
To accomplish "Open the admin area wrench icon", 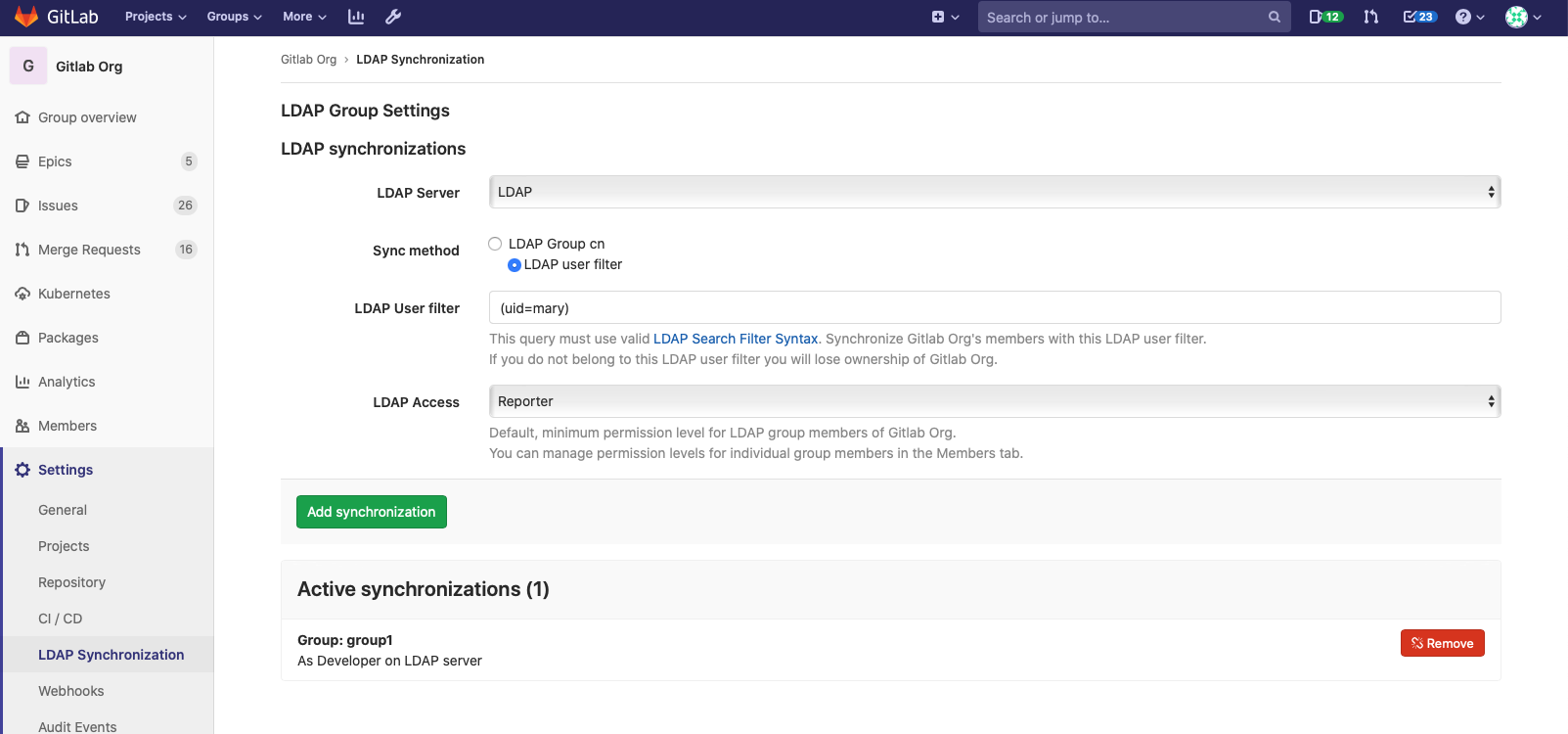I will coord(393,17).
